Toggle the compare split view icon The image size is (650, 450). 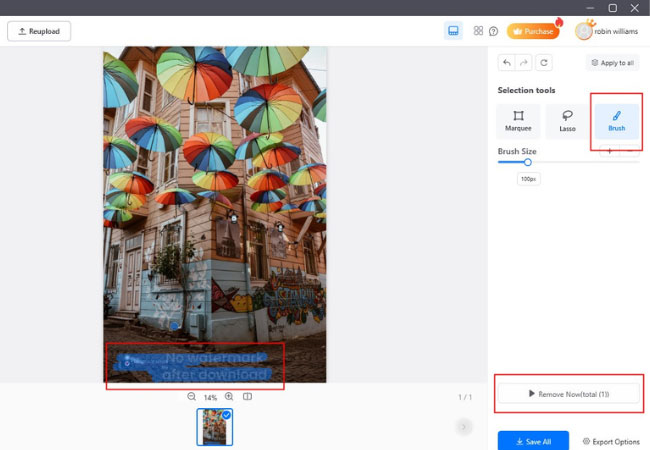point(248,397)
